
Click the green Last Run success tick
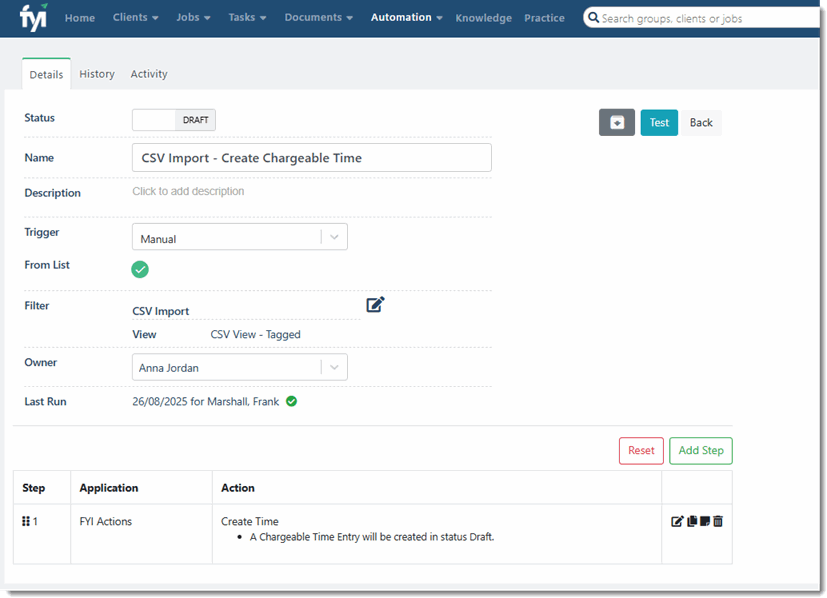point(291,401)
